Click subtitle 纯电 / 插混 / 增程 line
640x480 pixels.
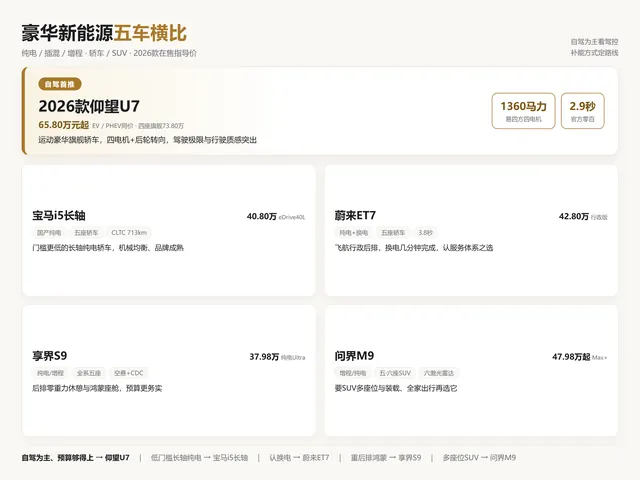click(109, 53)
